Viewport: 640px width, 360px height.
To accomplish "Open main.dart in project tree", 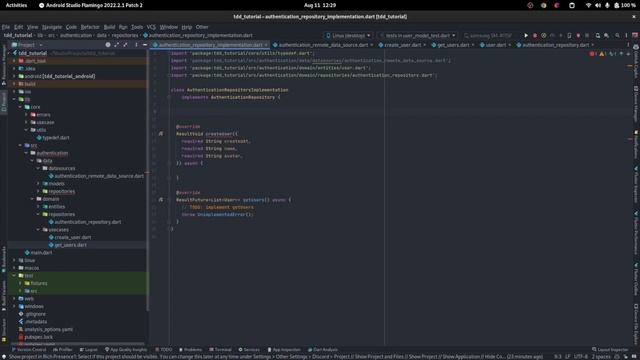I will pos(41,253).
